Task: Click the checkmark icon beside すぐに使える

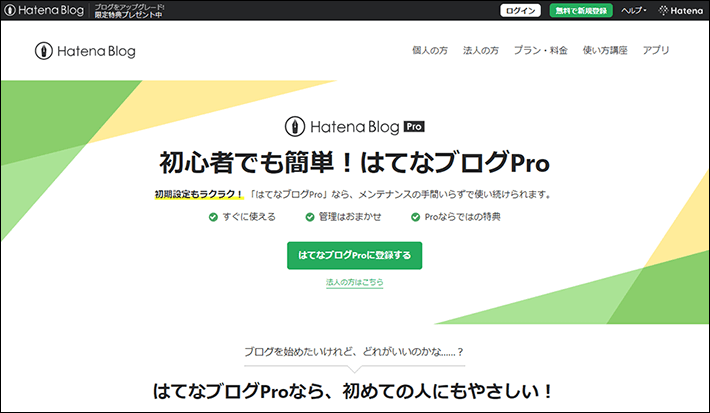Action: 213,217
